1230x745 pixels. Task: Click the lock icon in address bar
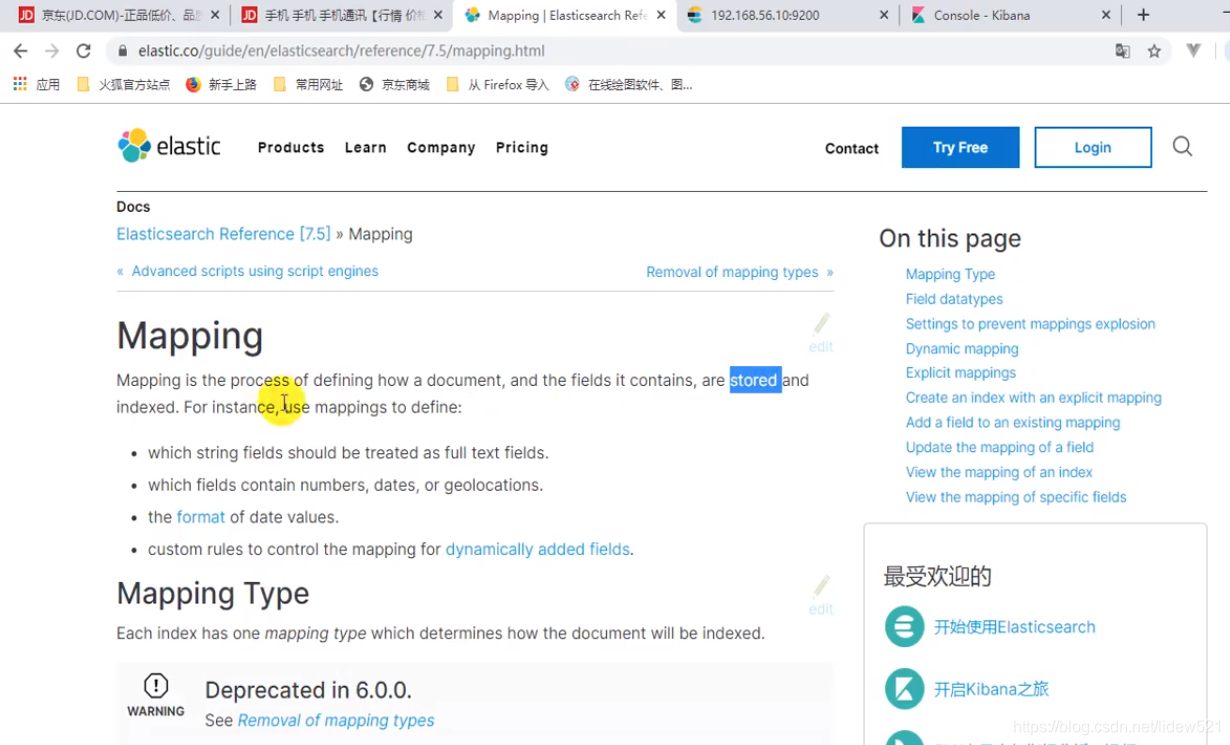pos(123,51)
